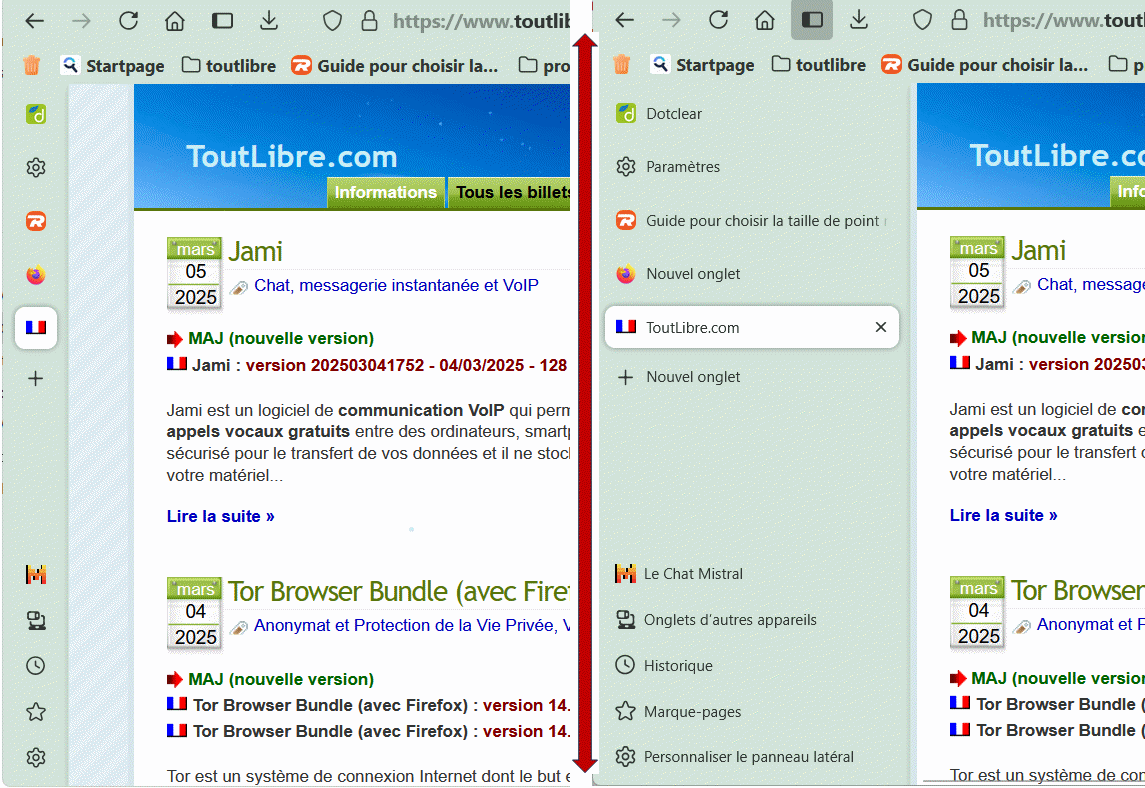Click 'Lire la suite »' in the left window
The image size is (1145, 788).
point(221,516)
